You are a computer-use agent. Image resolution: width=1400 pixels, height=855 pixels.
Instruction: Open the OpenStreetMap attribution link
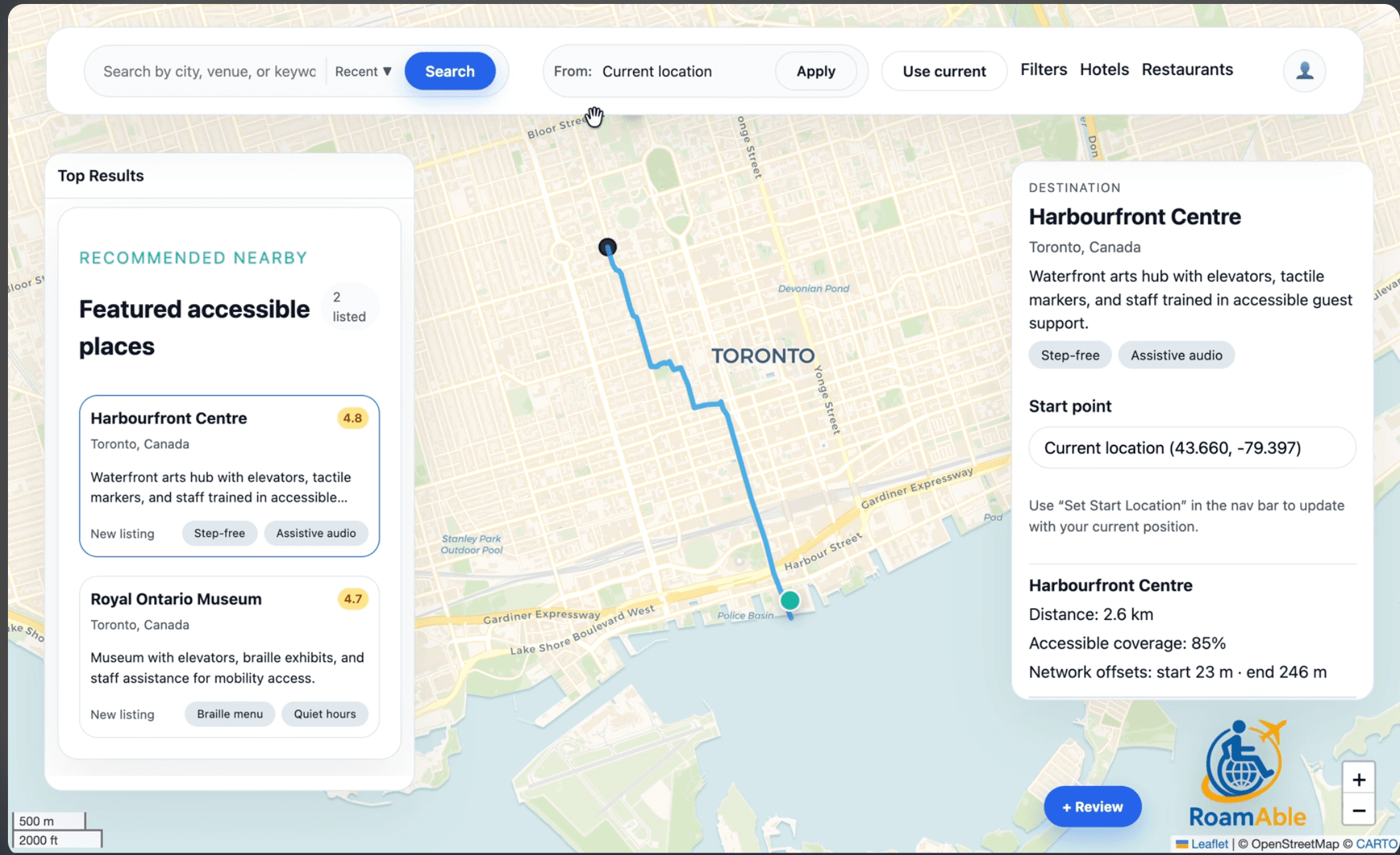point(1295,844)
